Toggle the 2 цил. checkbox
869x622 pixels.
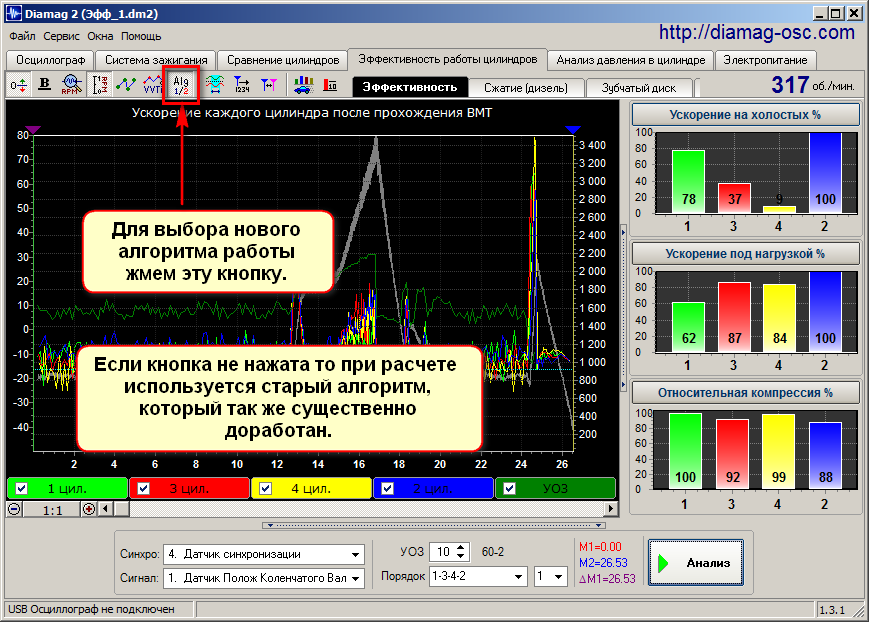pos(387,488)
